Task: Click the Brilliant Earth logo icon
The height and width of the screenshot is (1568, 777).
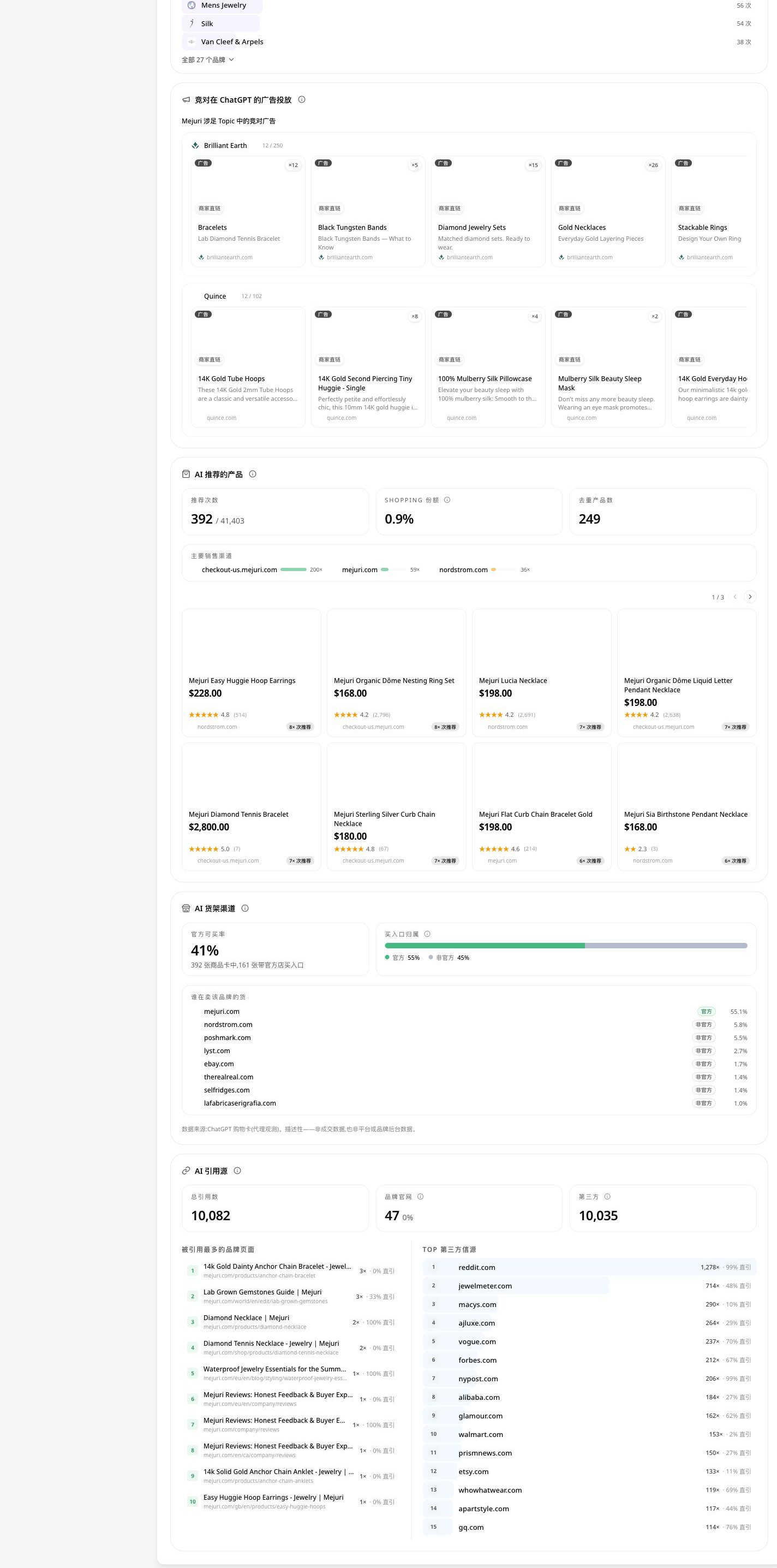Action: (195, 145)
